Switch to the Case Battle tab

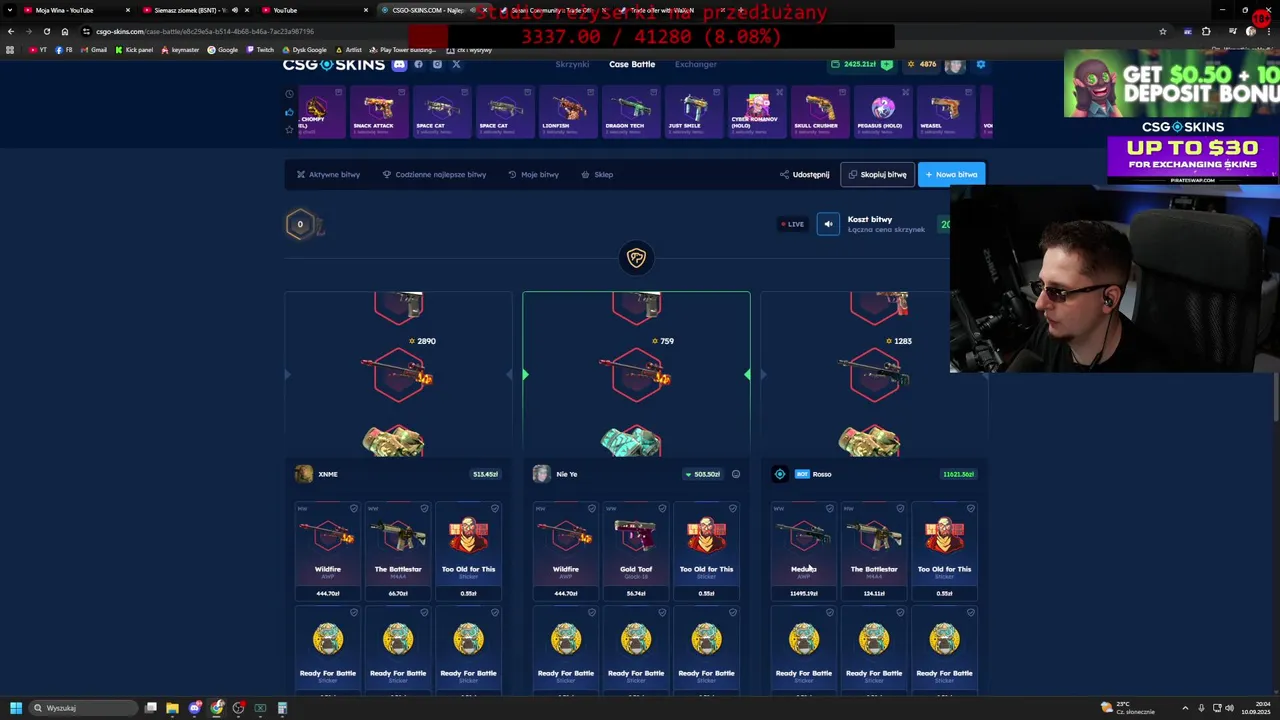(x=632, y=64)
